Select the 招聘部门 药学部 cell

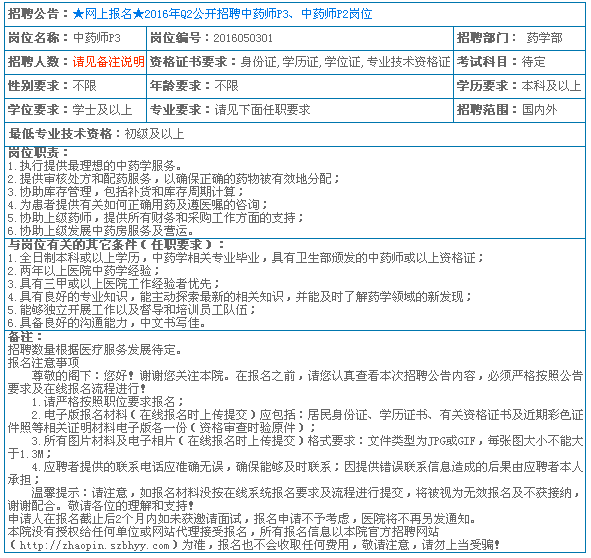tap(519, 38)
